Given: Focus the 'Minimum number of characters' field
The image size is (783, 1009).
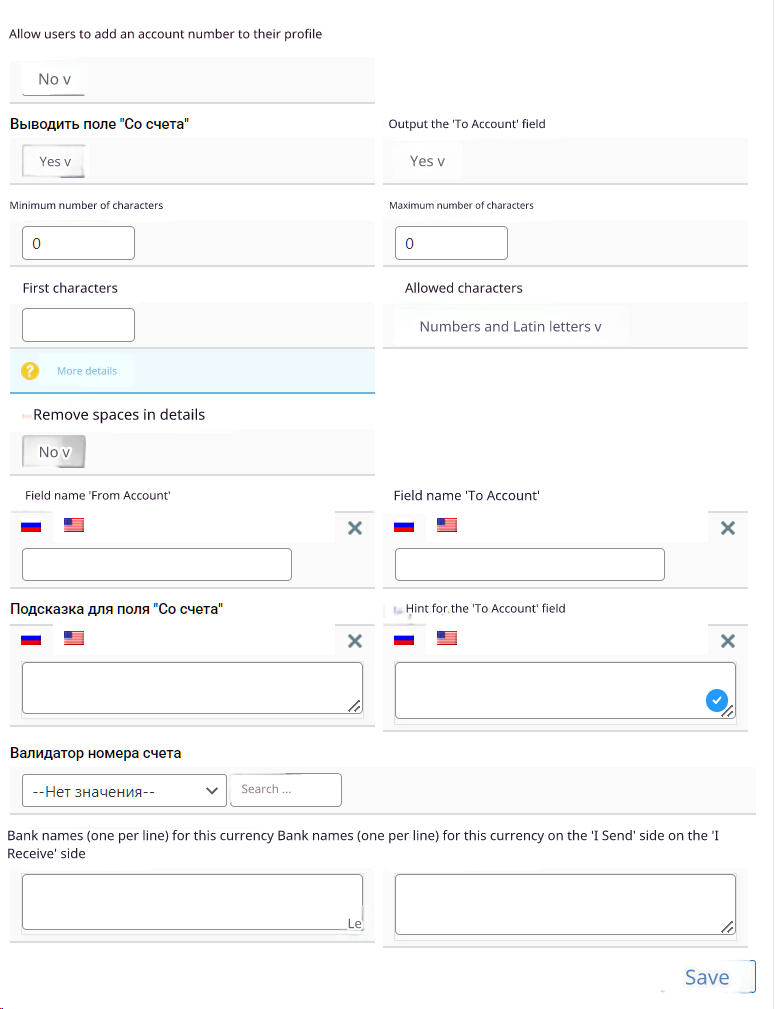Looking at the screenshot, I should 78,243.
